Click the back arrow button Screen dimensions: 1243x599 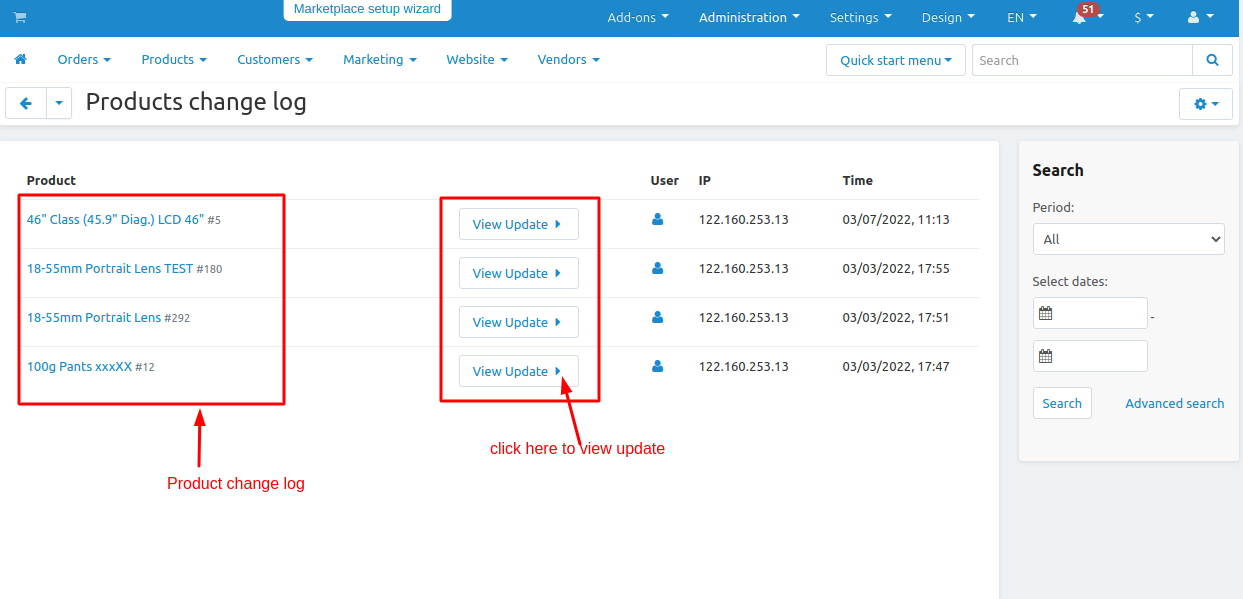click(x=26, y=103)
